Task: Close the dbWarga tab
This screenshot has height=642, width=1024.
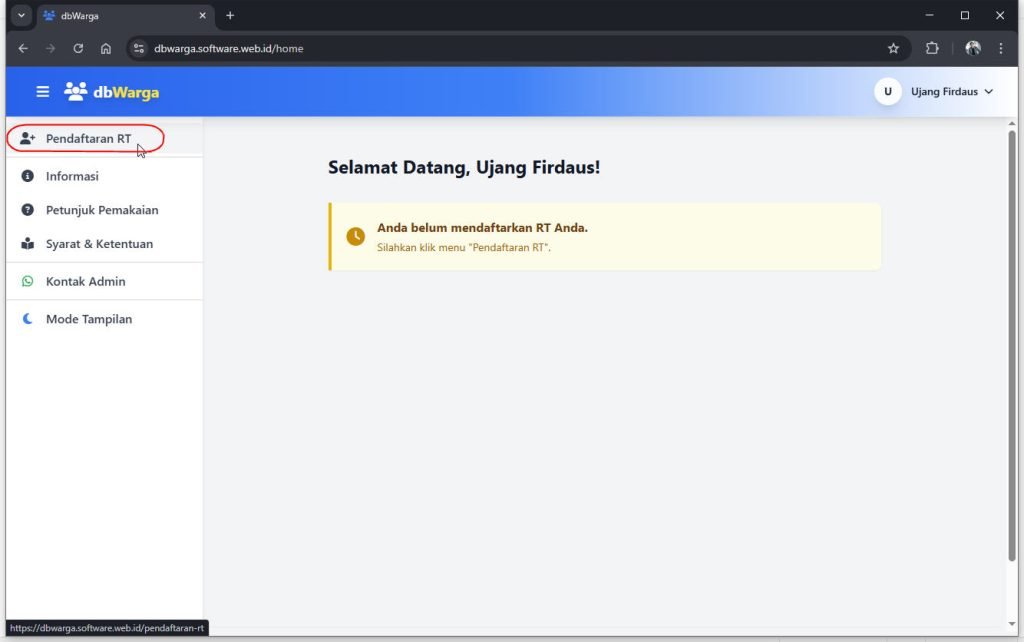Action: click(202, 16)
